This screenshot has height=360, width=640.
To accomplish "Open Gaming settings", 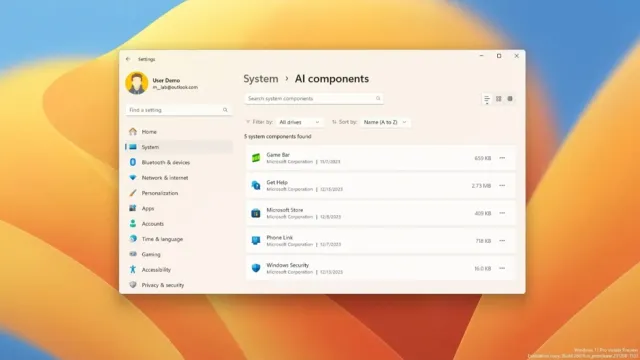I will click(x=179, y=254).
